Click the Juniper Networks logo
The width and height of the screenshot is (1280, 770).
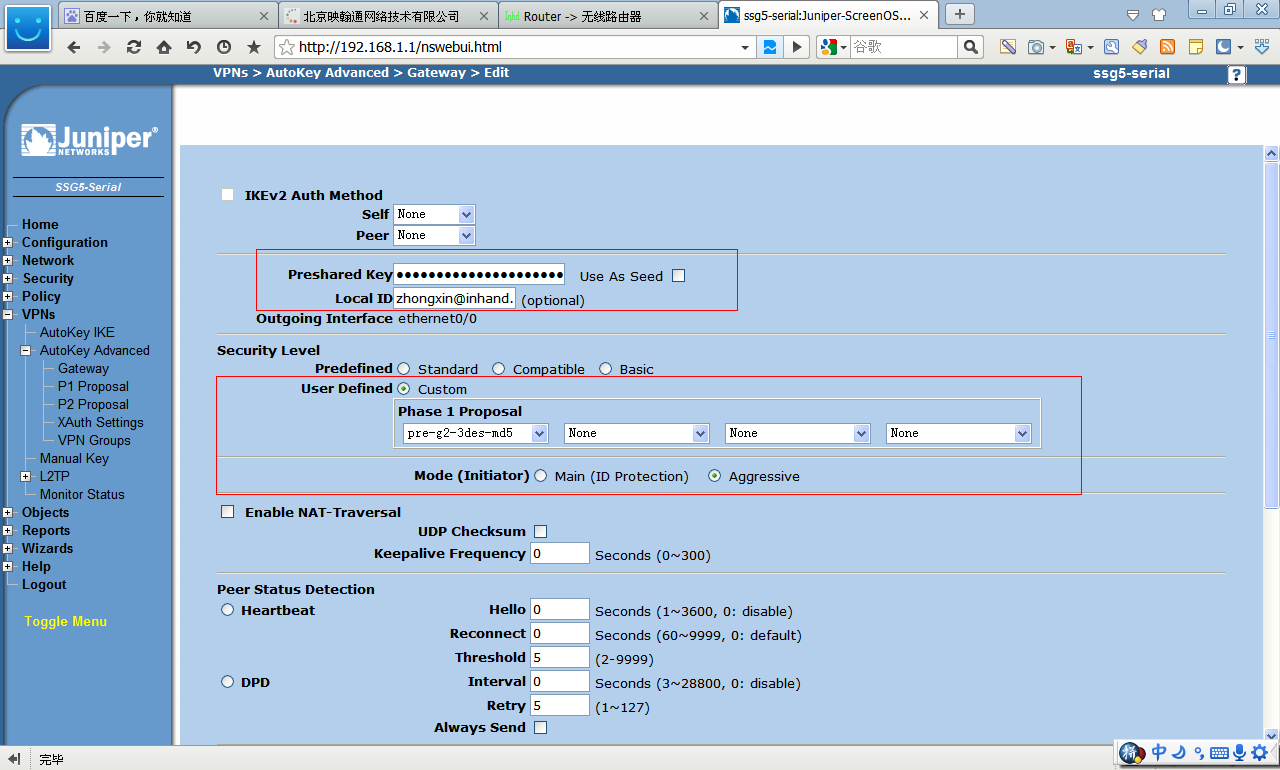point(89,140)
